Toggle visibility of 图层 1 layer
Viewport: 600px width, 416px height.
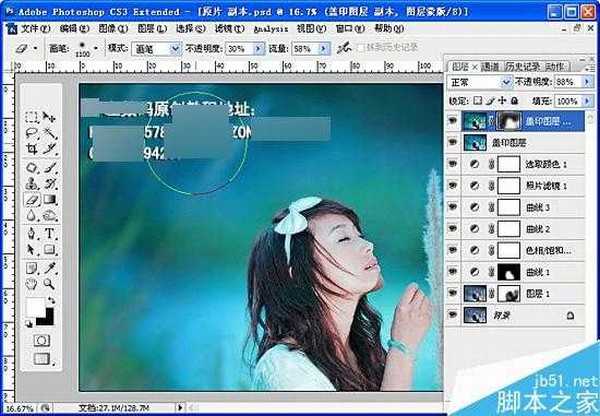pos(452,293)
